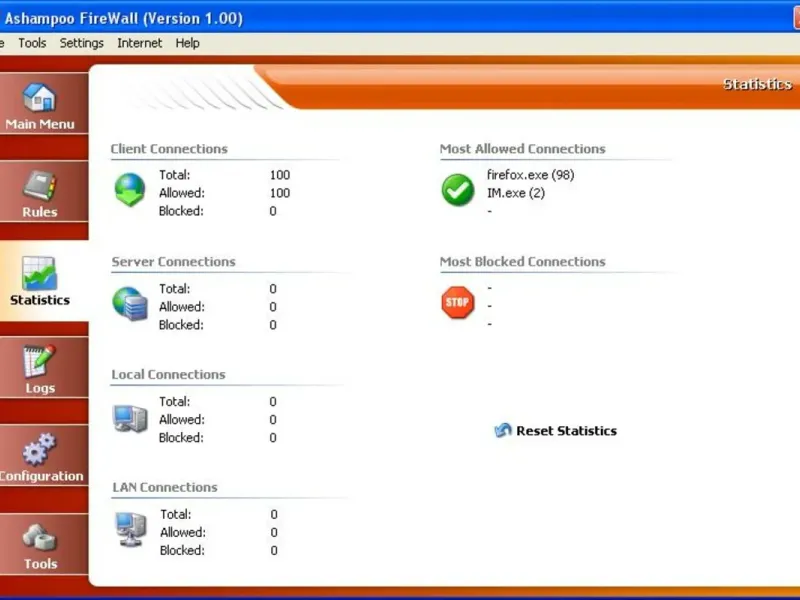Click the firefox.exe (98) entry
800x600 pixels.
pyautogui.click(x=531, y=175)
